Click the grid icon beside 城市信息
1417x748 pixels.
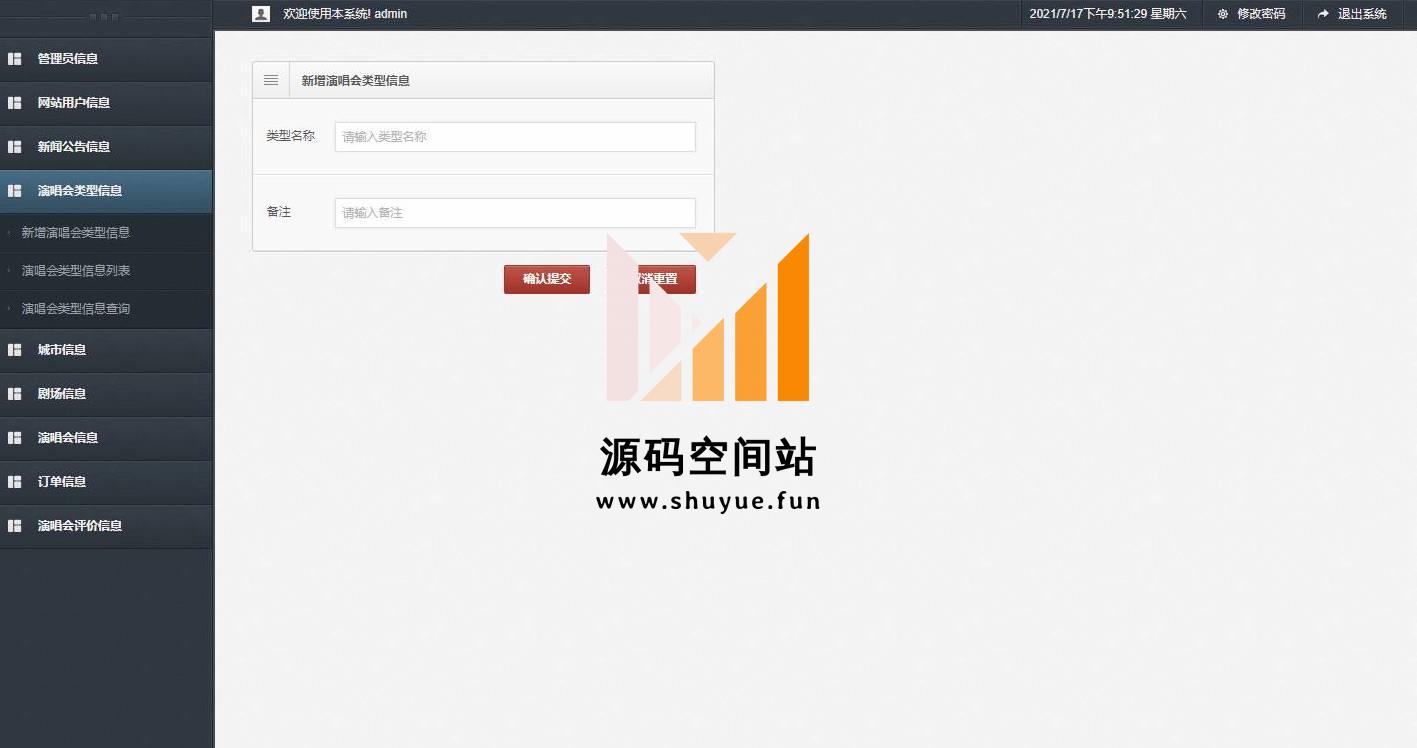coord(15,350)
